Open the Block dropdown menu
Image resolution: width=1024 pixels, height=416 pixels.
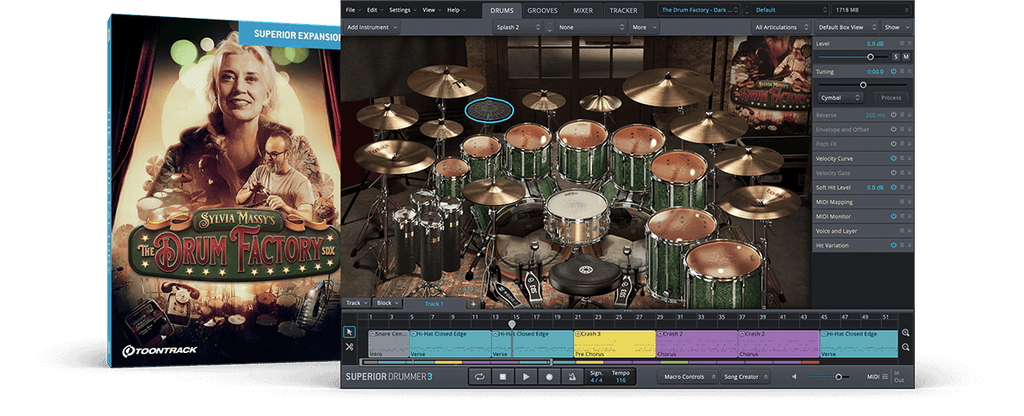(x=388, y=303)
